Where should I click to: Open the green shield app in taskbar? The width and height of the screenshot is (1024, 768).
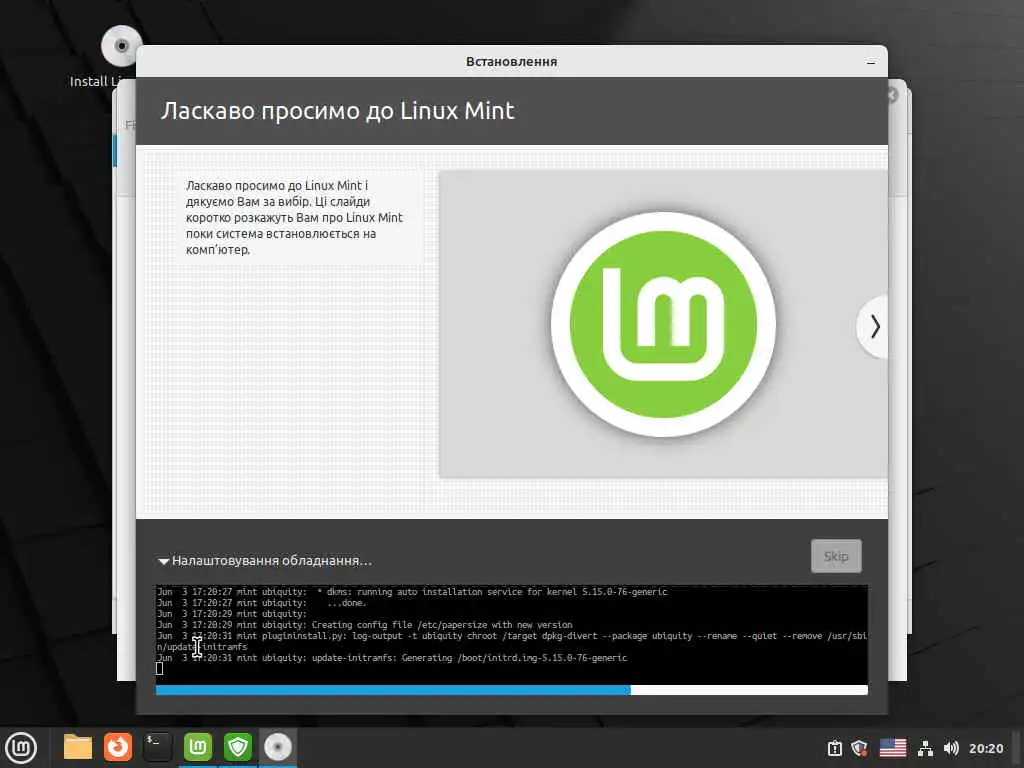coord(238,747)
